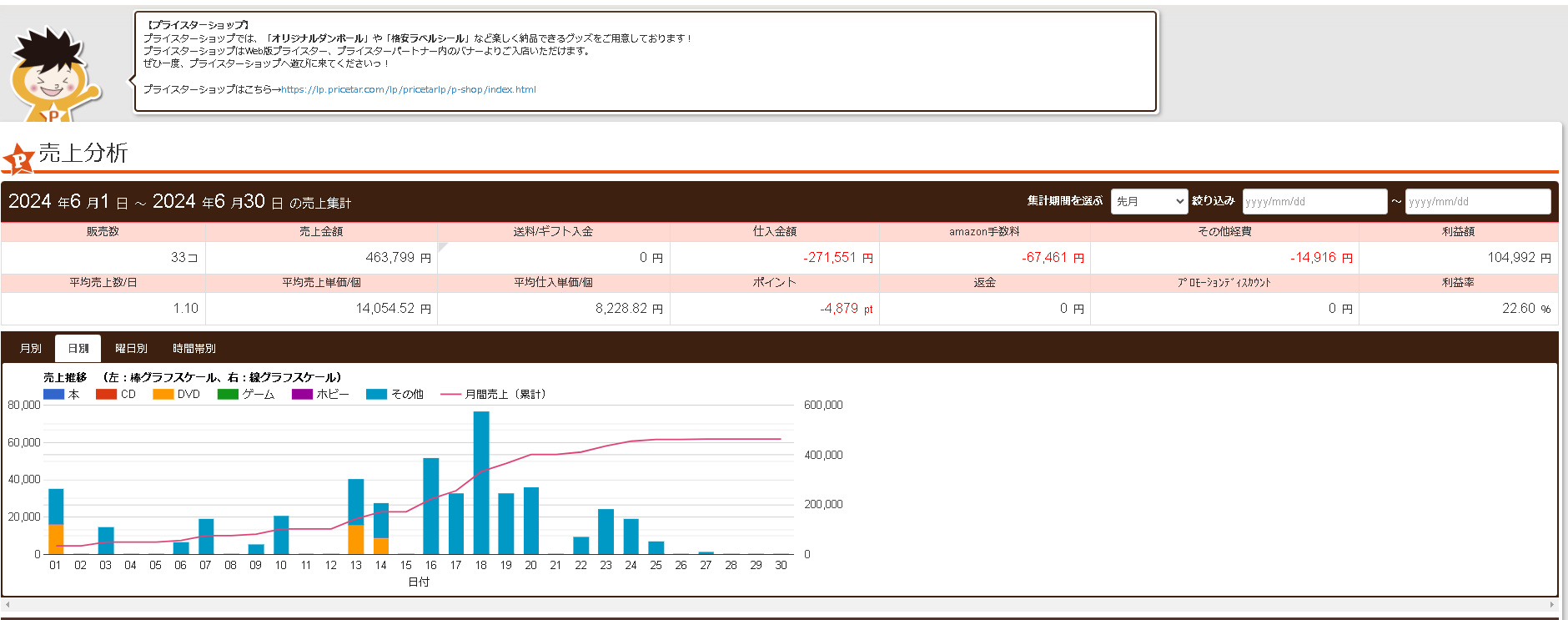Select the 日別 tab

coord(78,348)
